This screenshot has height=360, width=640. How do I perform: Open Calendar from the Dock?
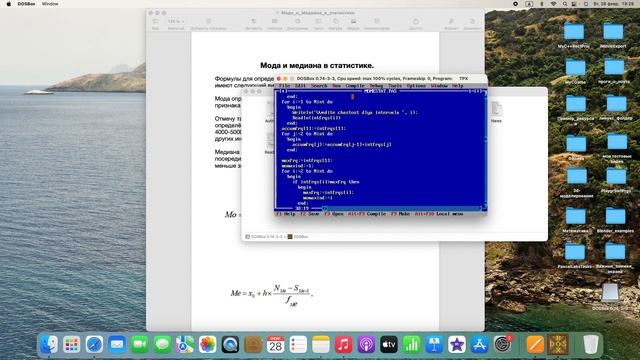pos(276,345)
